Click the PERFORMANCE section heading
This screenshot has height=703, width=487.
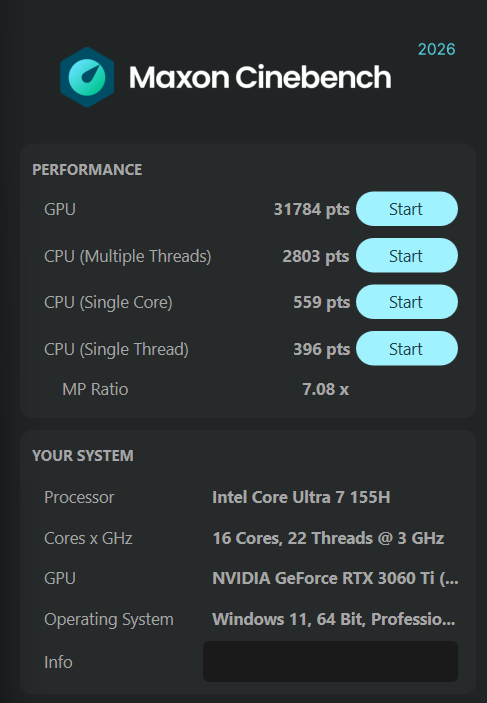87,170
